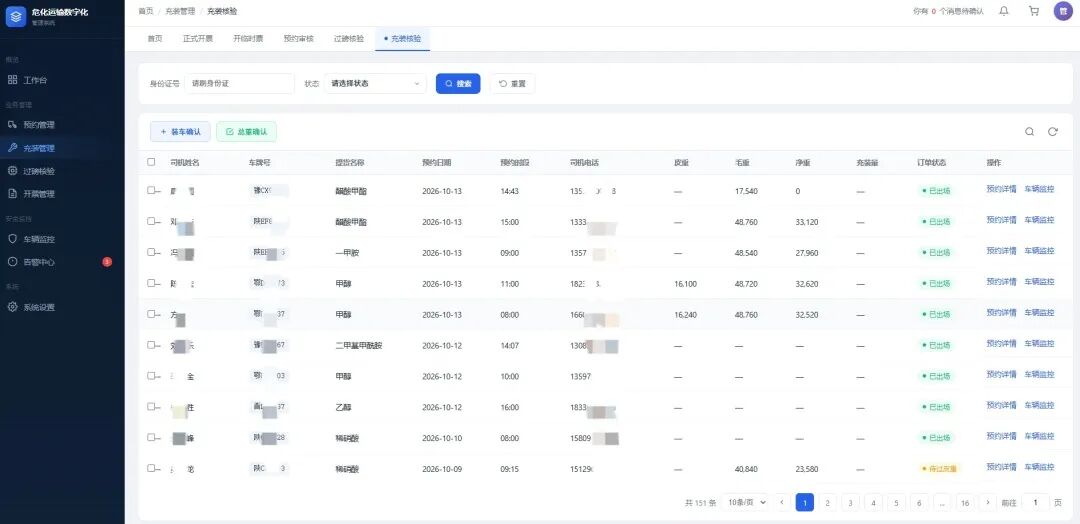Go to page 16
The image size is (1080, 524).
965,503
